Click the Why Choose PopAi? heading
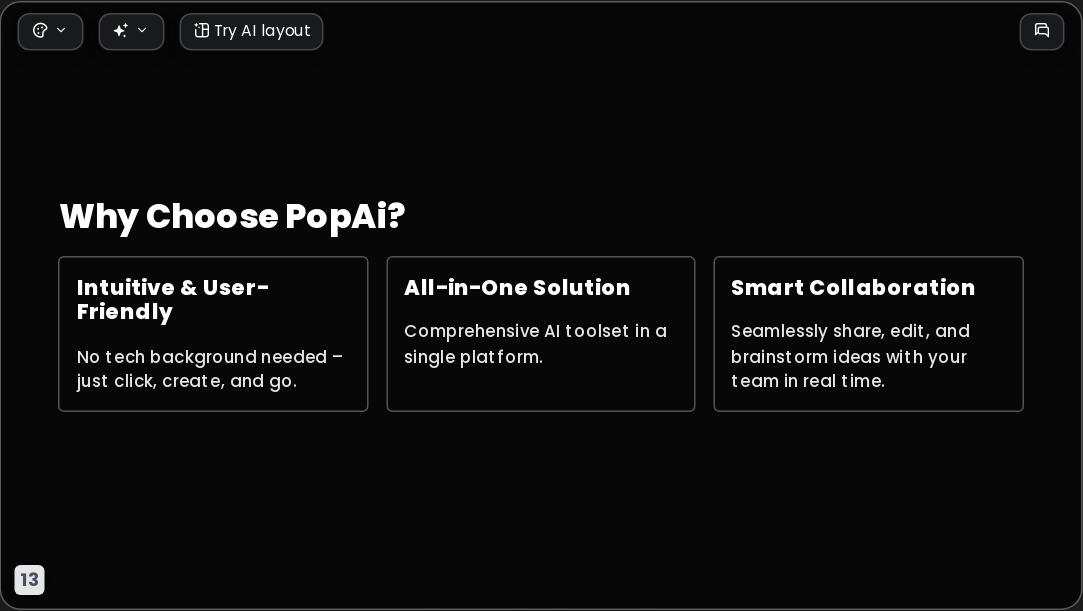 [232, 216]
